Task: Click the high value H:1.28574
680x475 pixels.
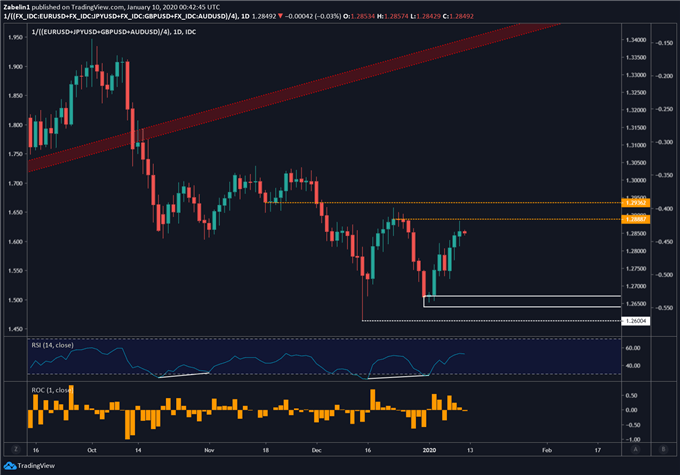Action: pyautogui.click(x=392, y=16)
